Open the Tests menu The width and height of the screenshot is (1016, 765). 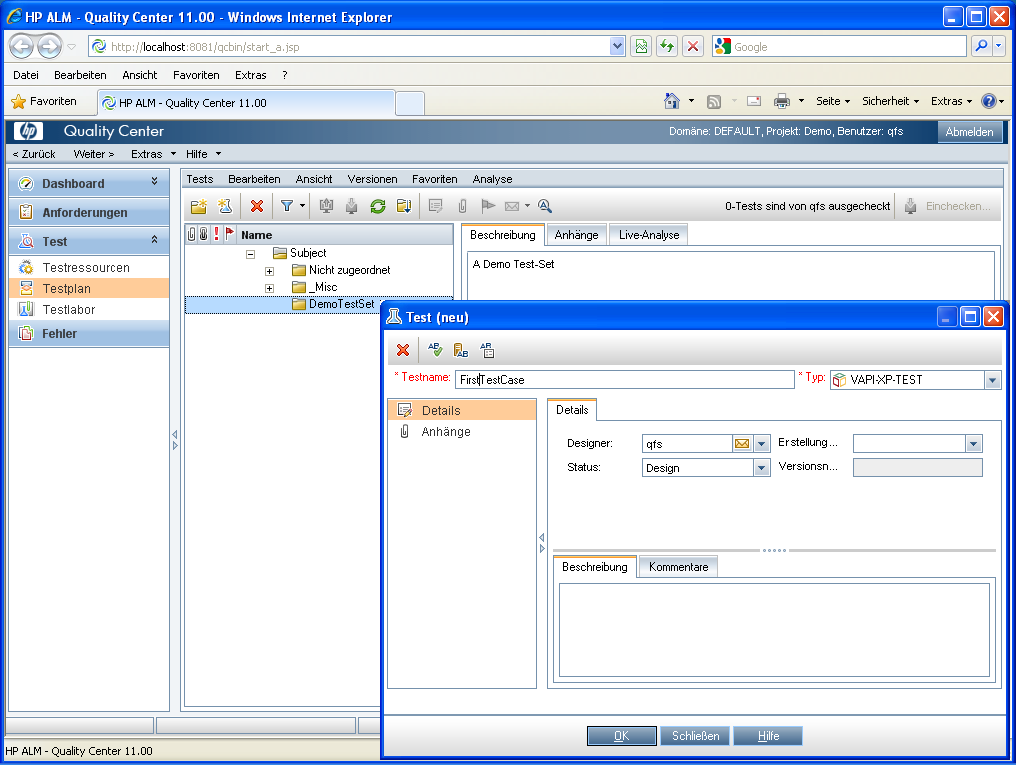tap(200, 179)
